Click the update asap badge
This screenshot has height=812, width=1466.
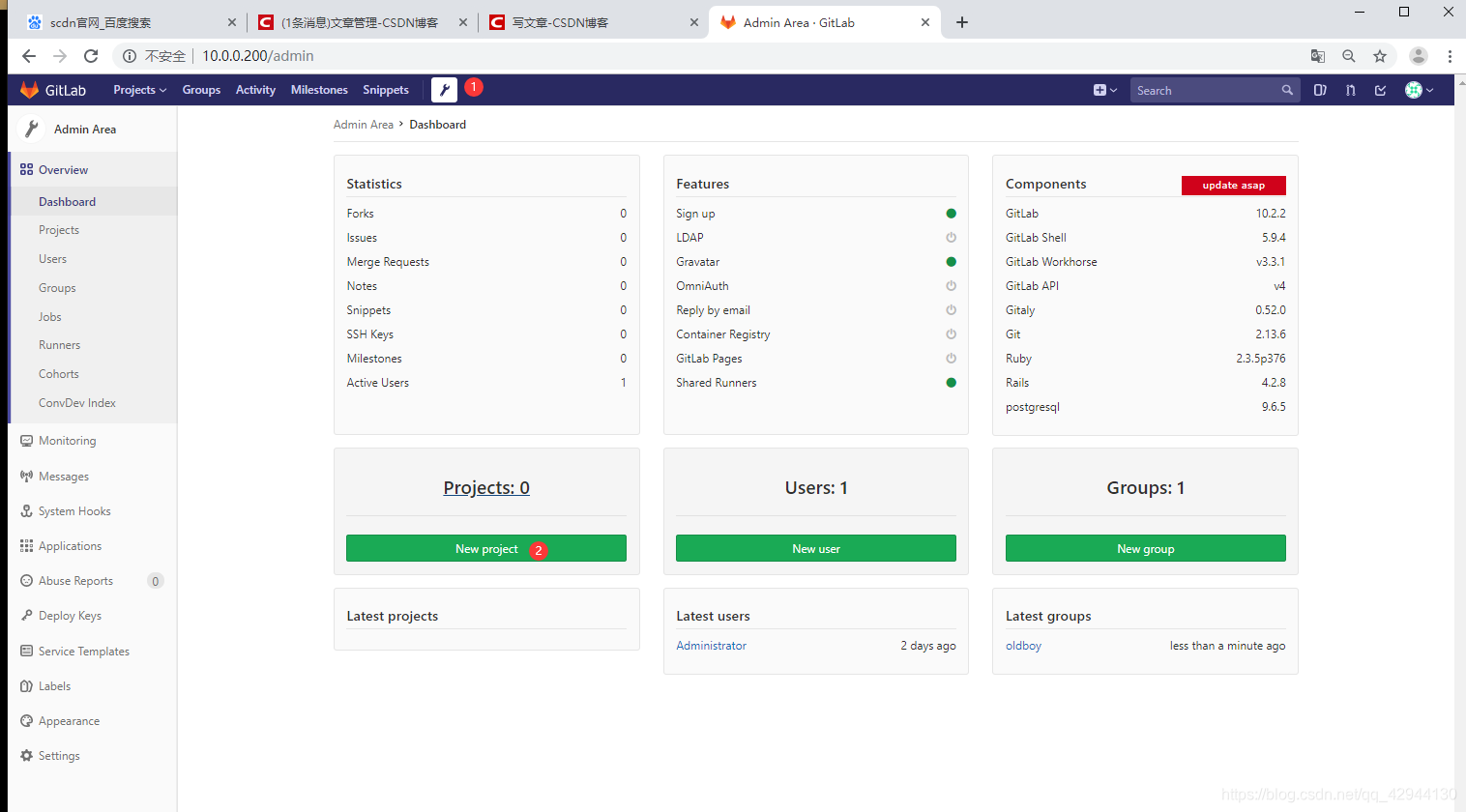[1233, 185]
